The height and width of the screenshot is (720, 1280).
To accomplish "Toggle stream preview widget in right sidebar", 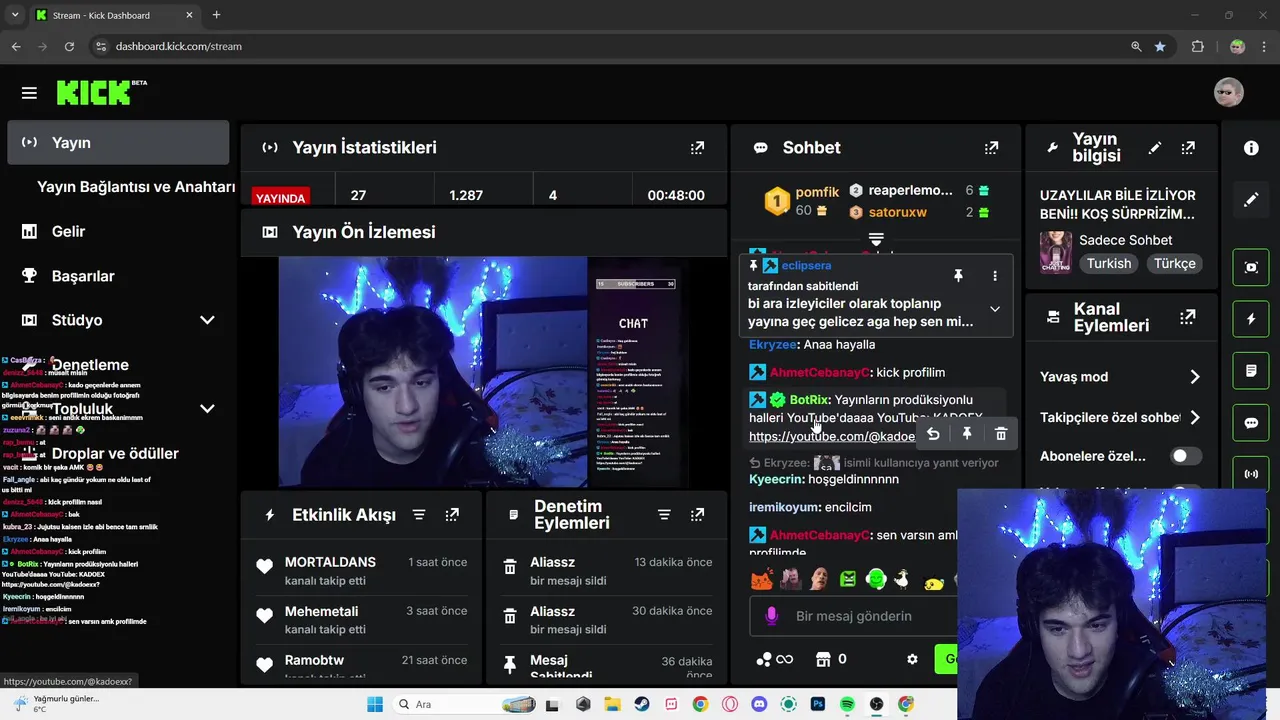I will [x=1251, y=267].
